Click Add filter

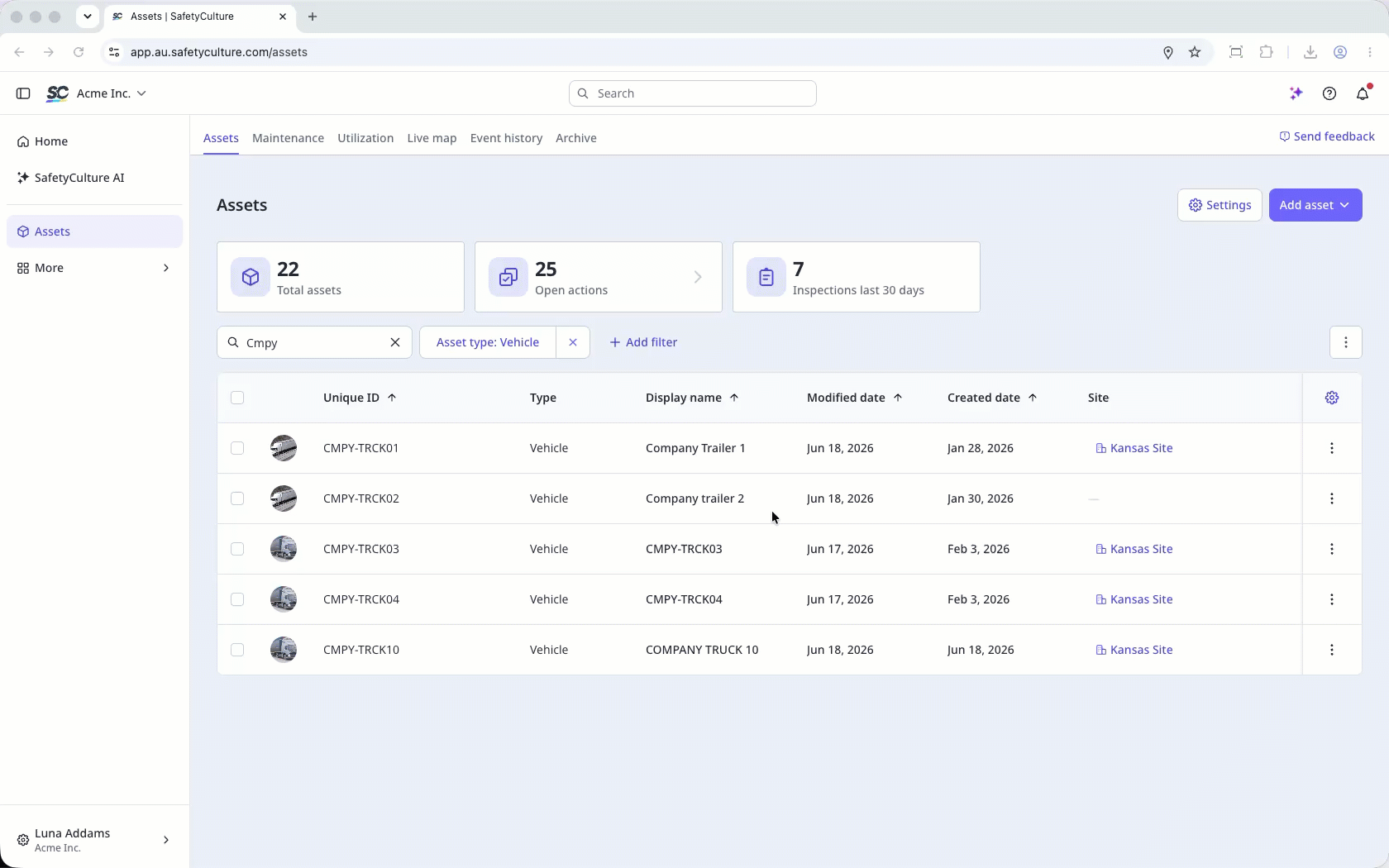point(643,342)
